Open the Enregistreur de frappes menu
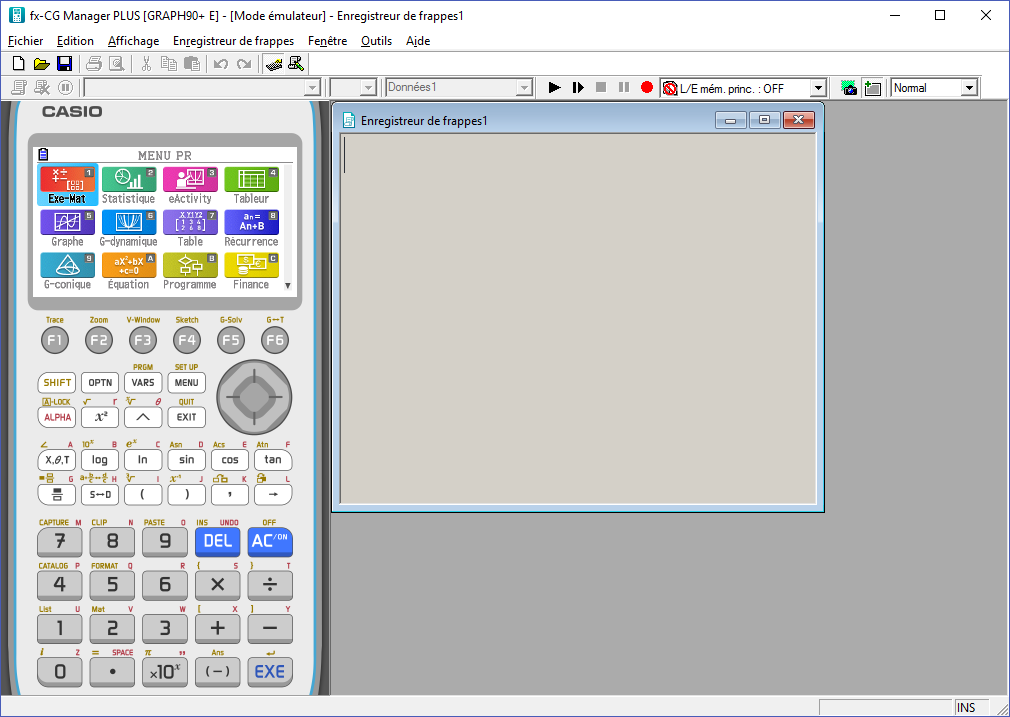 pos(233,41)
